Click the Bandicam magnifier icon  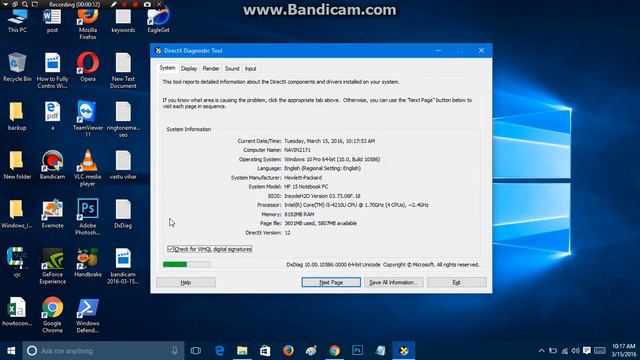tap(25, 4)
